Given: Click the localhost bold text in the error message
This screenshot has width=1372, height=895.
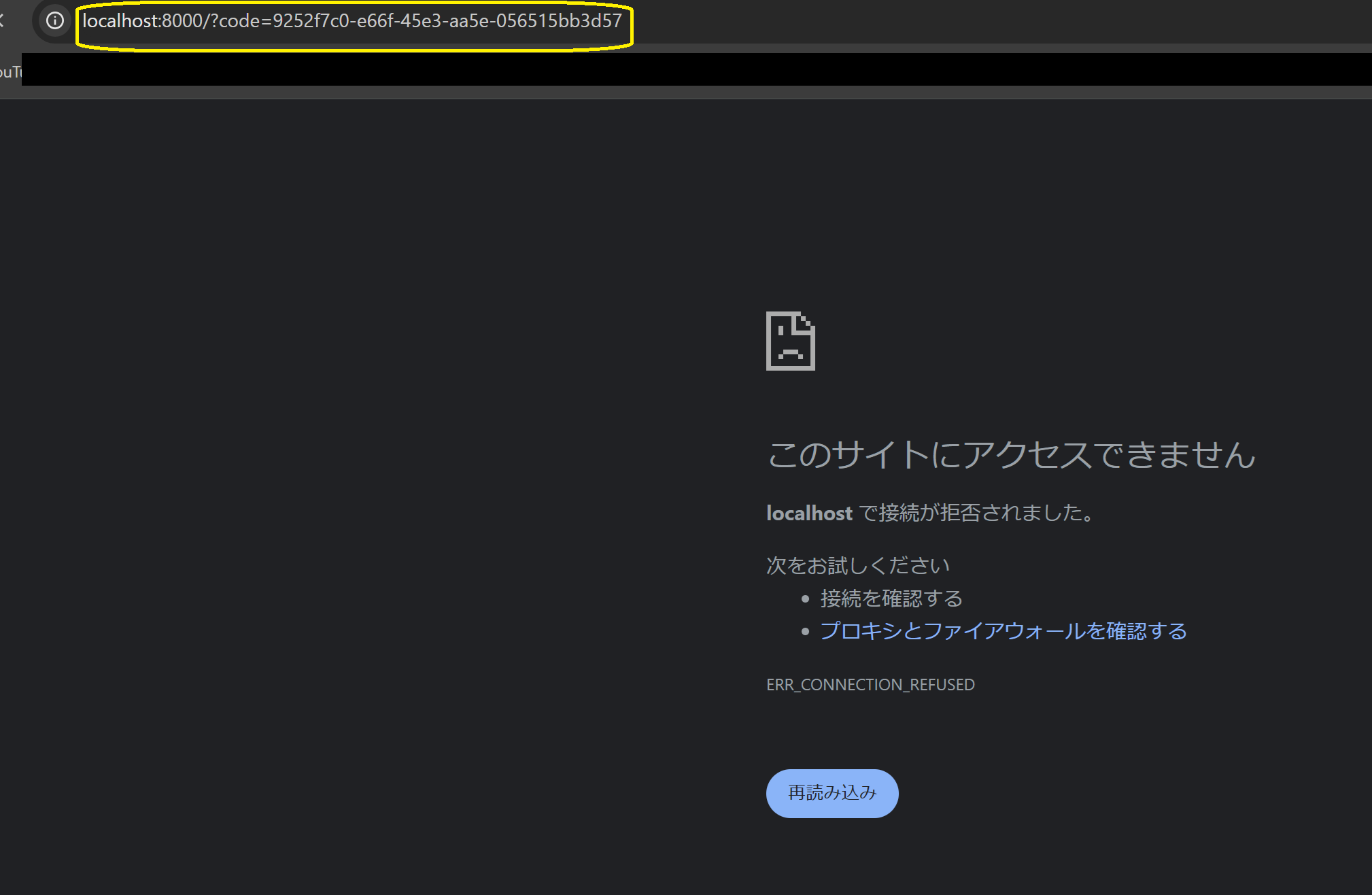Looking at the screenshot, I should click(809, 513).
